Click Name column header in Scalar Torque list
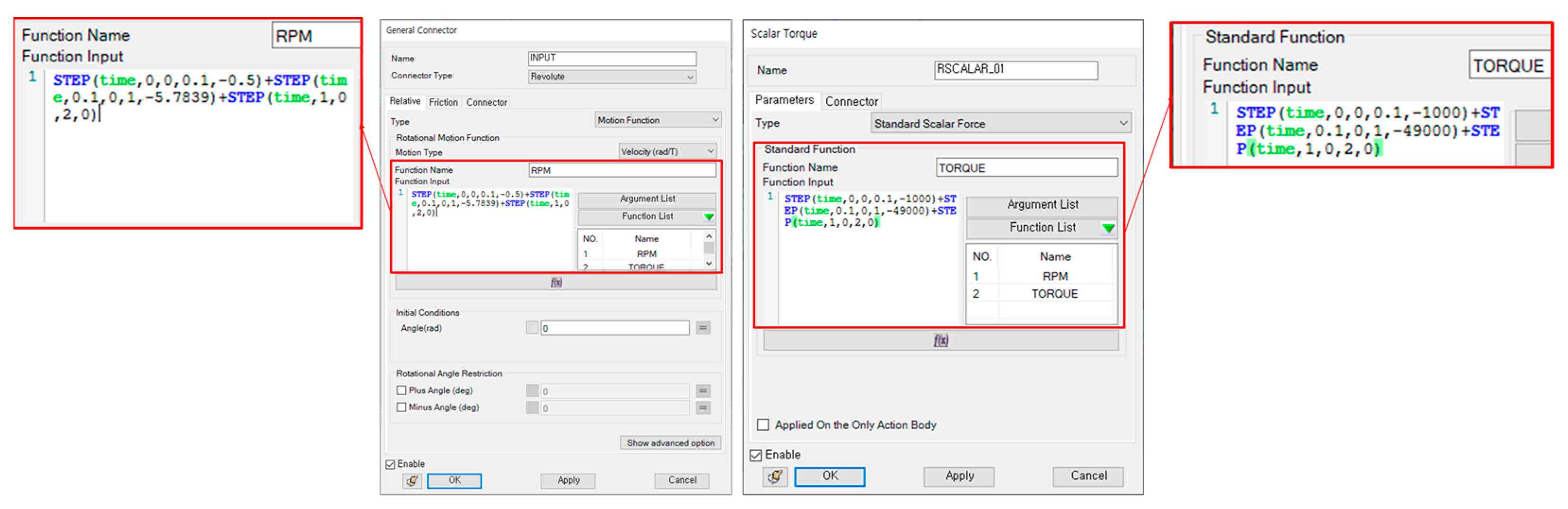The height and width of the screenshot is (509, 1568). click(x=1054, y=257)
